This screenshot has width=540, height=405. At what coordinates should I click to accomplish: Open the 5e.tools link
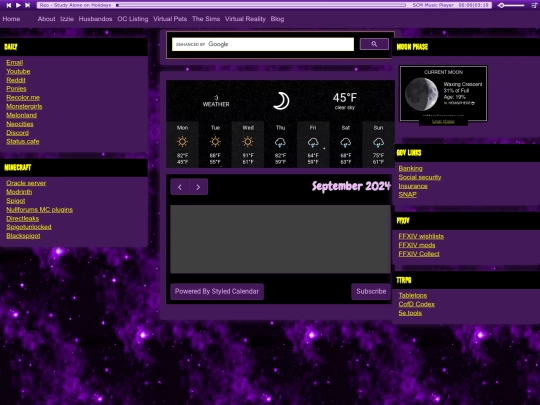410,313
